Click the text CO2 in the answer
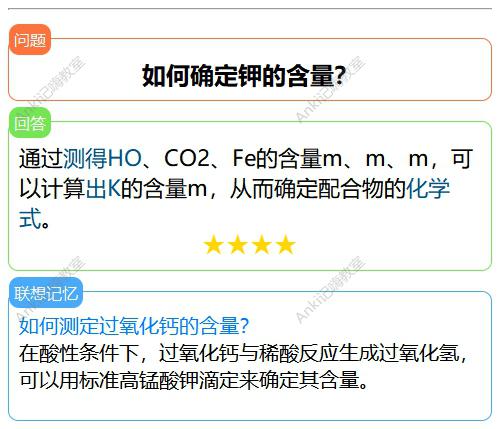 186,158
